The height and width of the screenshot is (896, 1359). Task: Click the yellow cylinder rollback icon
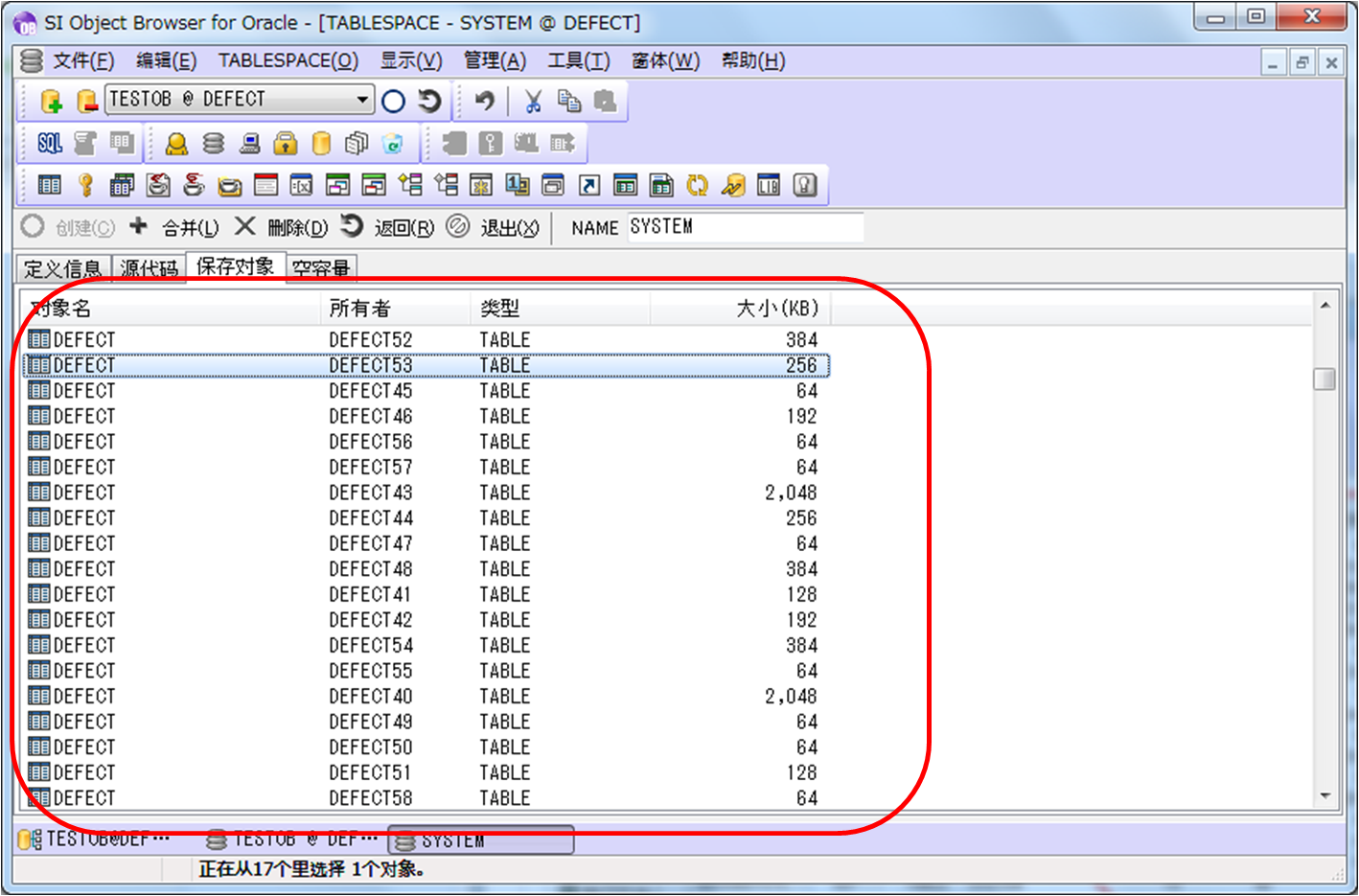322,144
